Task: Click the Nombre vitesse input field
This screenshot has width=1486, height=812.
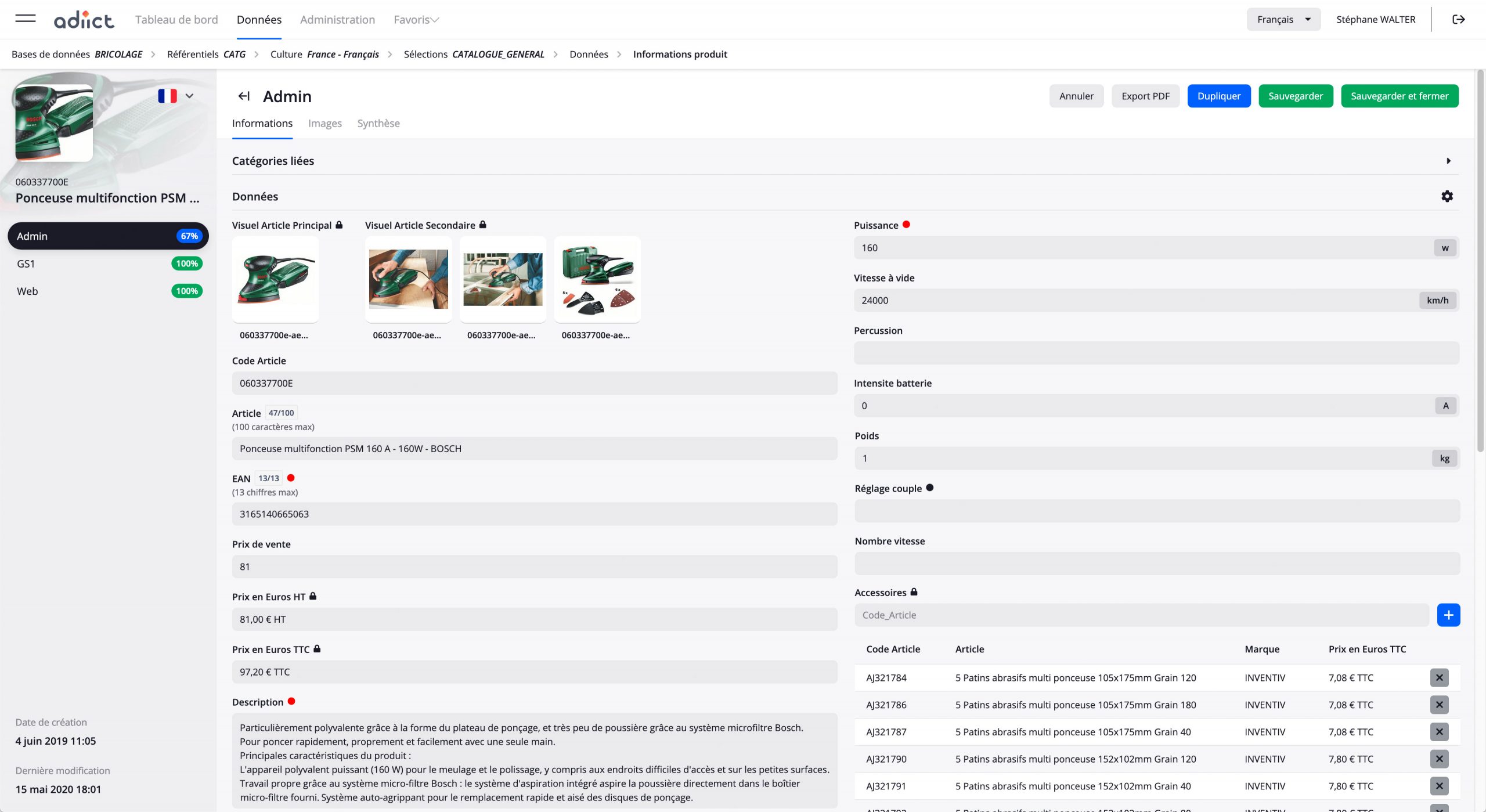Action: coord(1156,564)
